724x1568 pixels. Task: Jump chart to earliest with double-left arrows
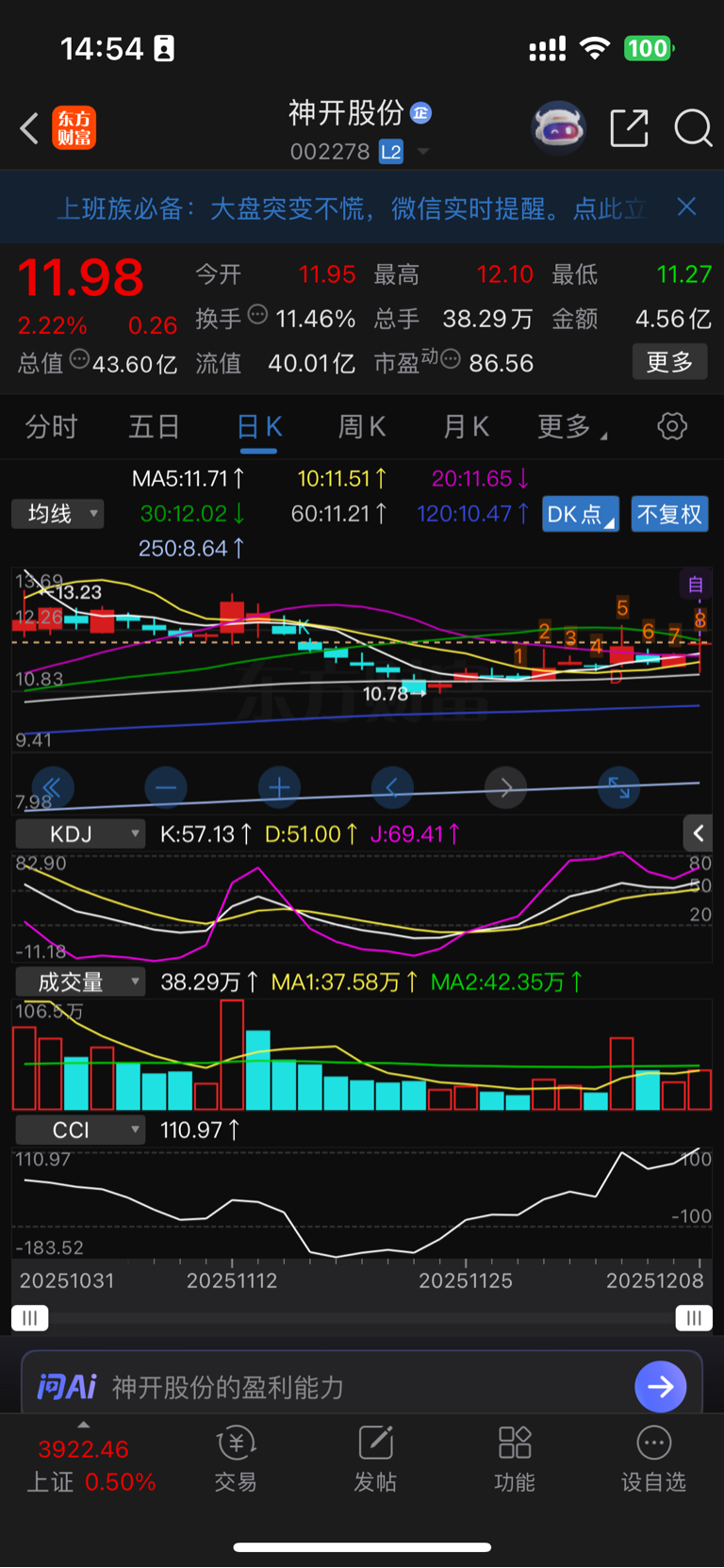pos(53,787)
